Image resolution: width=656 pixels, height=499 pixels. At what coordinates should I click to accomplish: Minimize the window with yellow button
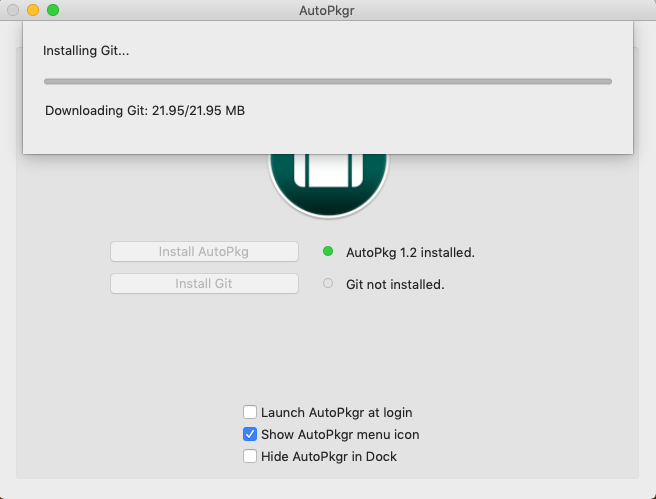click(x=33, y=10)
